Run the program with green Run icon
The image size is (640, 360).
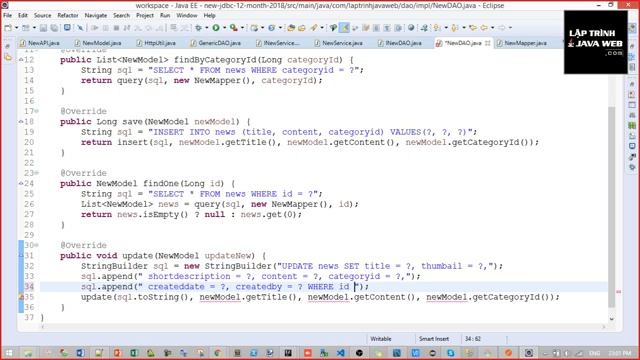point(216,28)
